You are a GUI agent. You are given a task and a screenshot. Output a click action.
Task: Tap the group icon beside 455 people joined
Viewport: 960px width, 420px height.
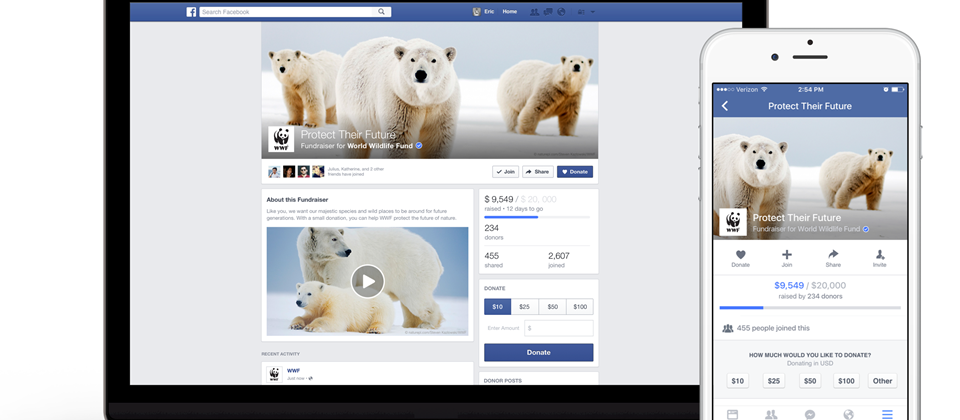[728, 328]
